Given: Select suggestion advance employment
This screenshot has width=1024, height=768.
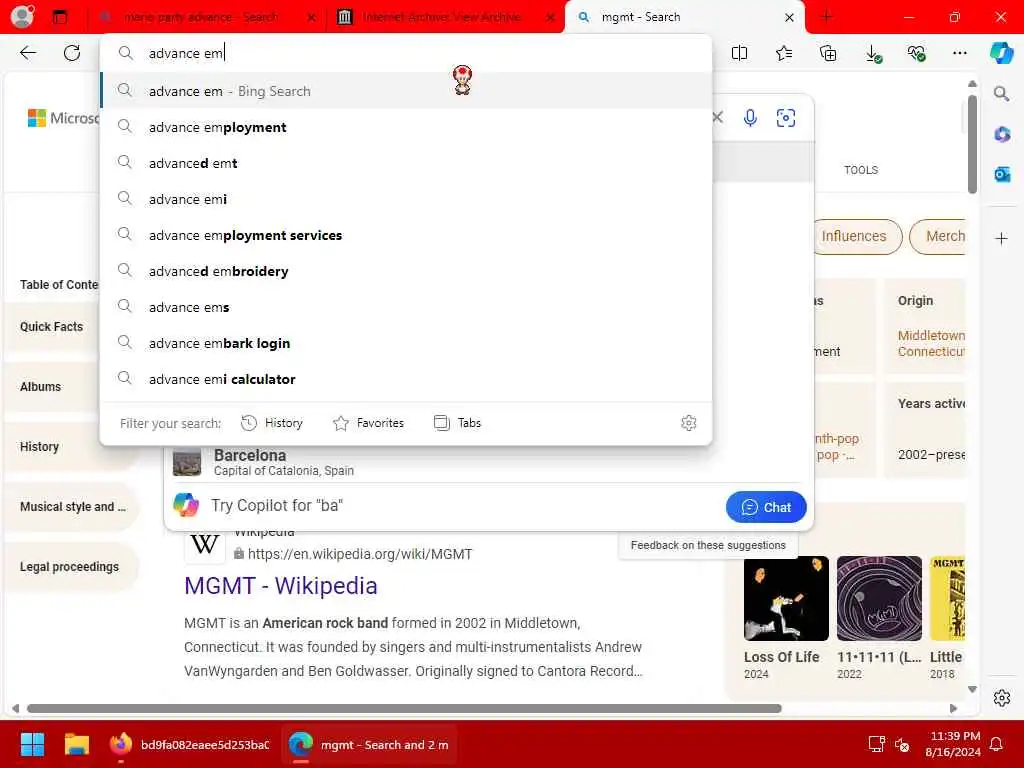Looking at the screenshot, I should pyautogui.click(x=406, y=127).
